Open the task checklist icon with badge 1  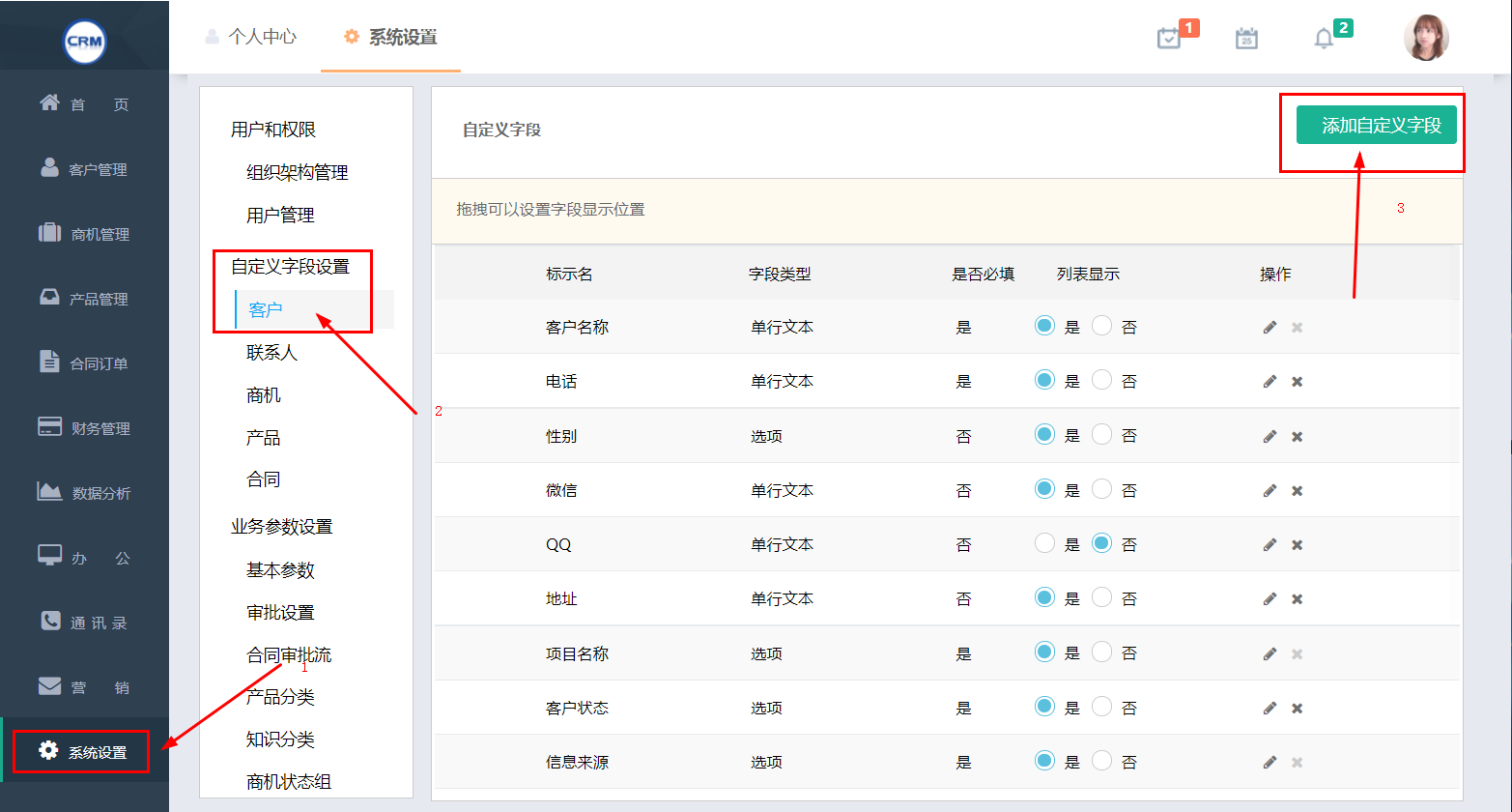coord(1169,38)
